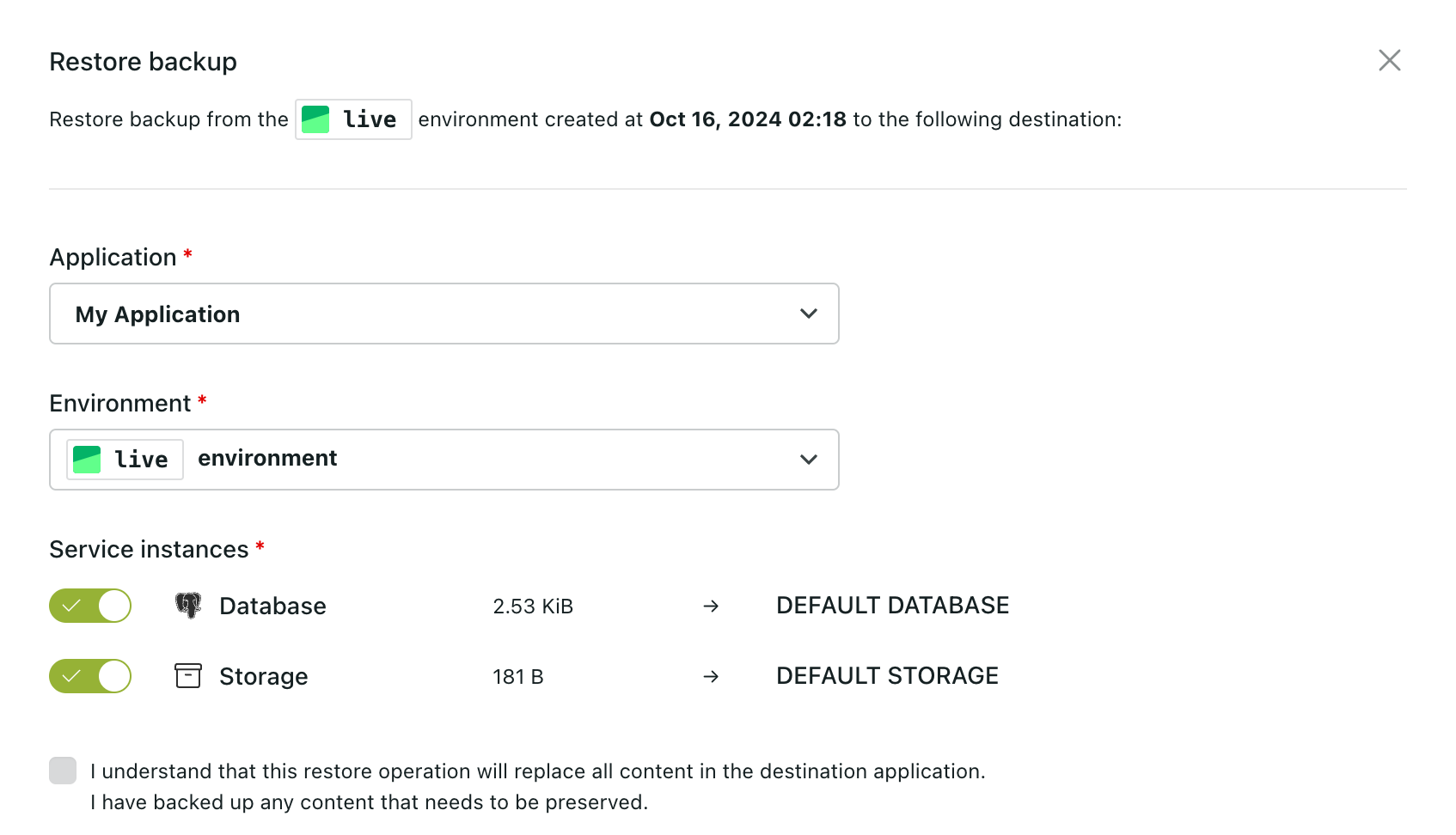Click the live environment badge in description
Viewport: 1456px width, 835px height.
353,119
